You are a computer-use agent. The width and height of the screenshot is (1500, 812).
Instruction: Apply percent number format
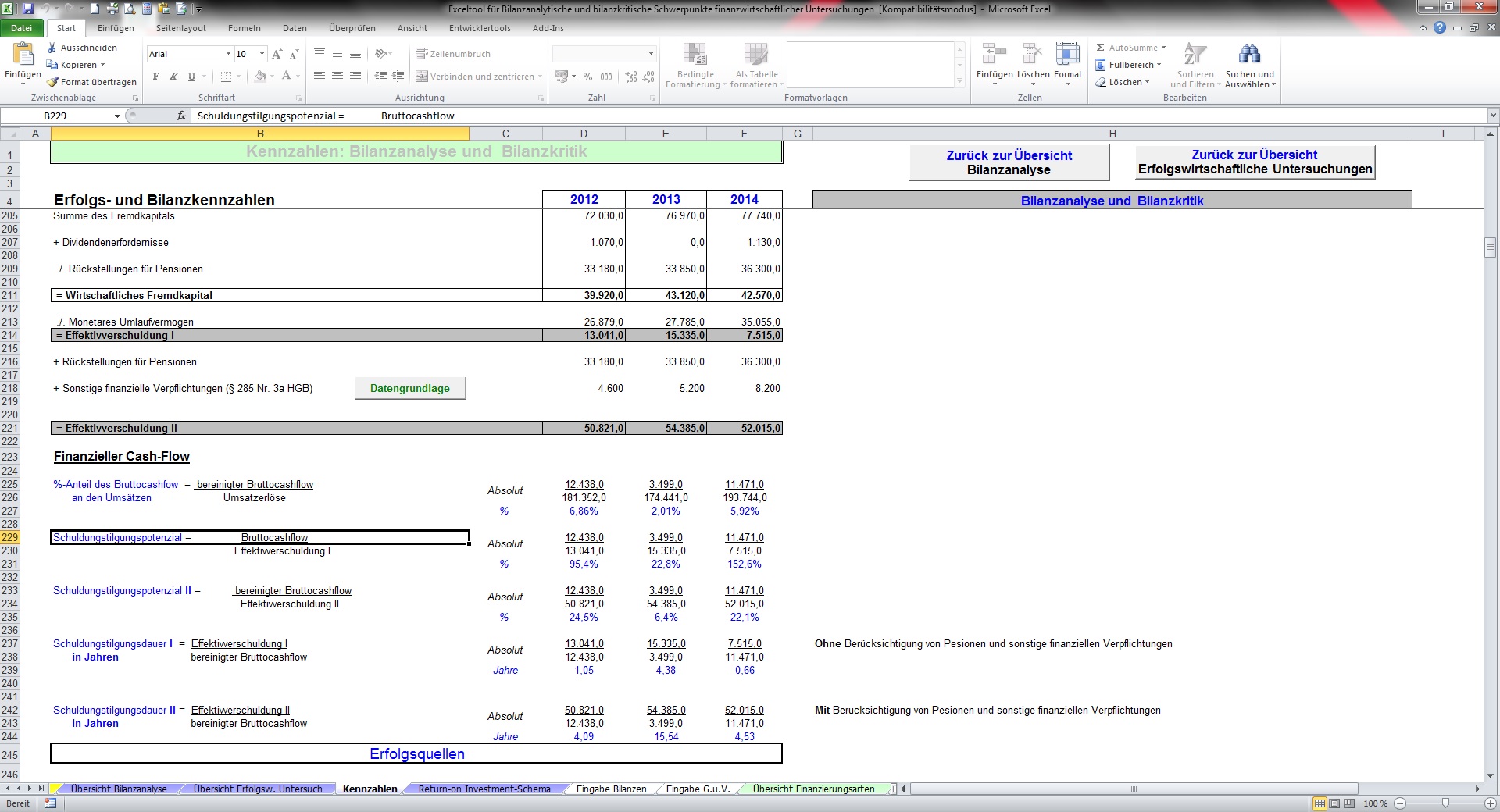click(587, 77)
